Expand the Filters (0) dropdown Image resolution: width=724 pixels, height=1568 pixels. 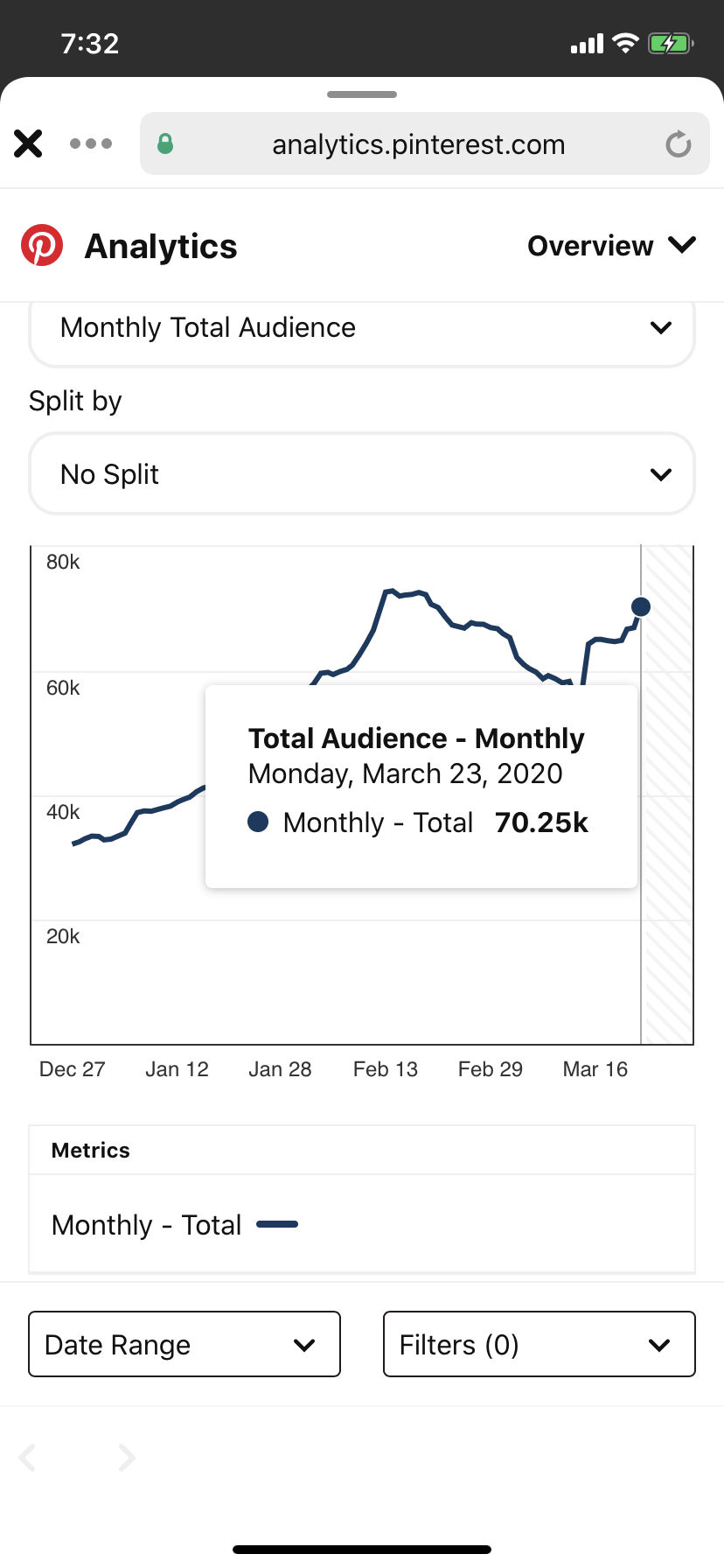pos(539,1344)
